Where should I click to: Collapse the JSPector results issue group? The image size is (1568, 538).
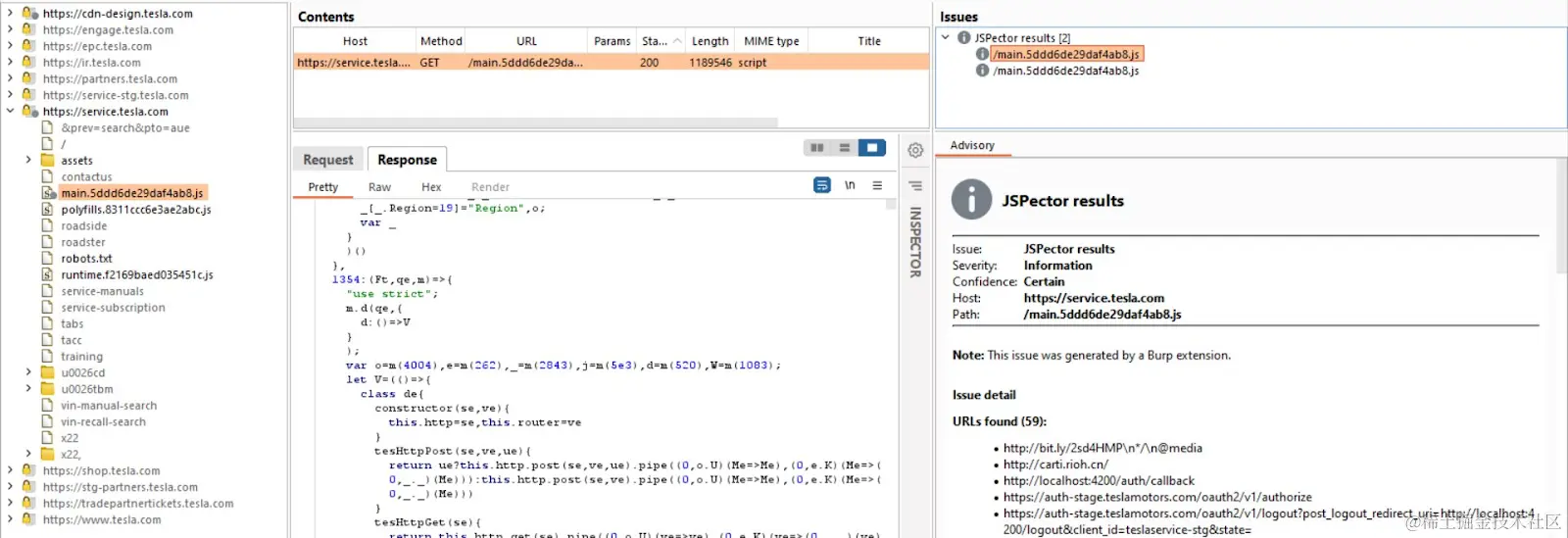pyautogui.click(x=946, y=38)
